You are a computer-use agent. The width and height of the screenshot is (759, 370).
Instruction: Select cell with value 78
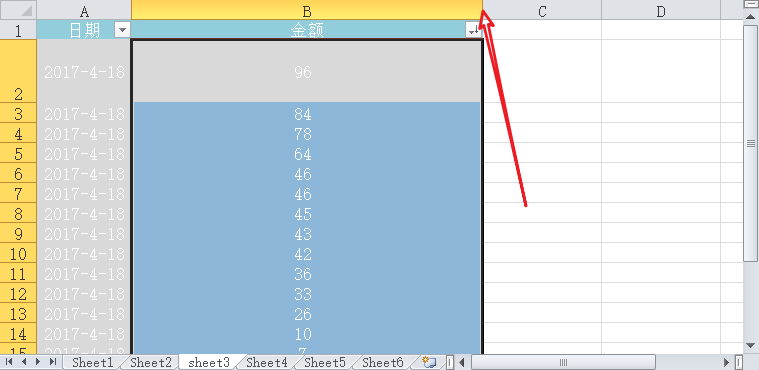click(x=306, y=133)
